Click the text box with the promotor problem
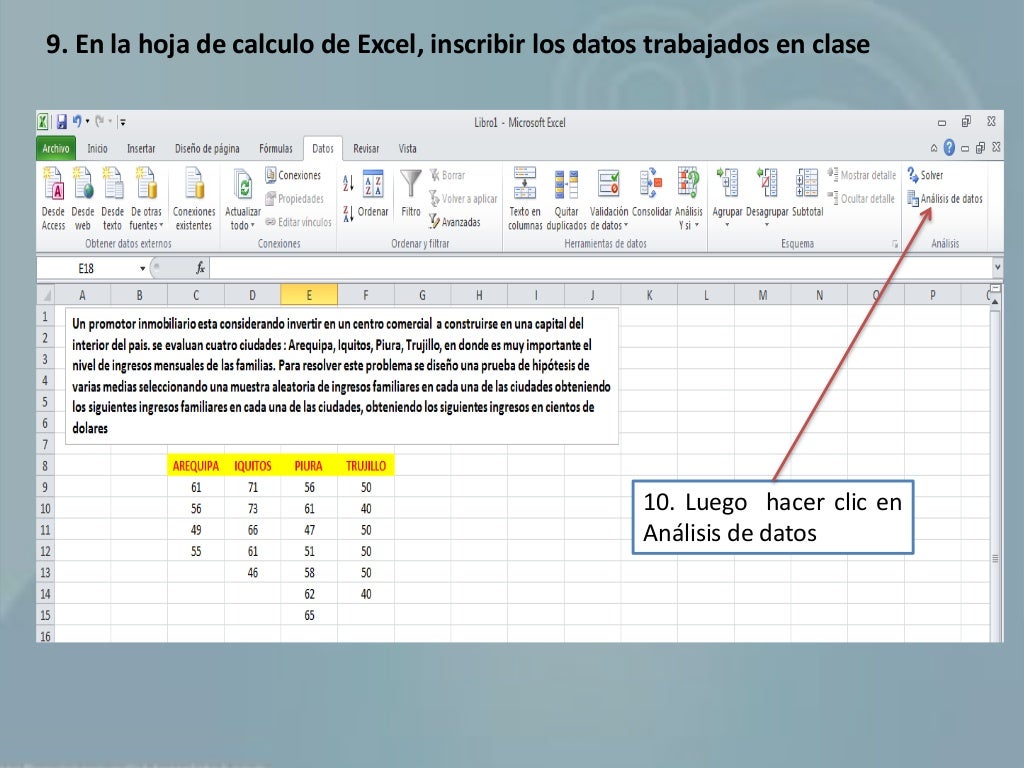Image resolution: width=1024 pixels, height=768 pixels. [x=342, y=376]
